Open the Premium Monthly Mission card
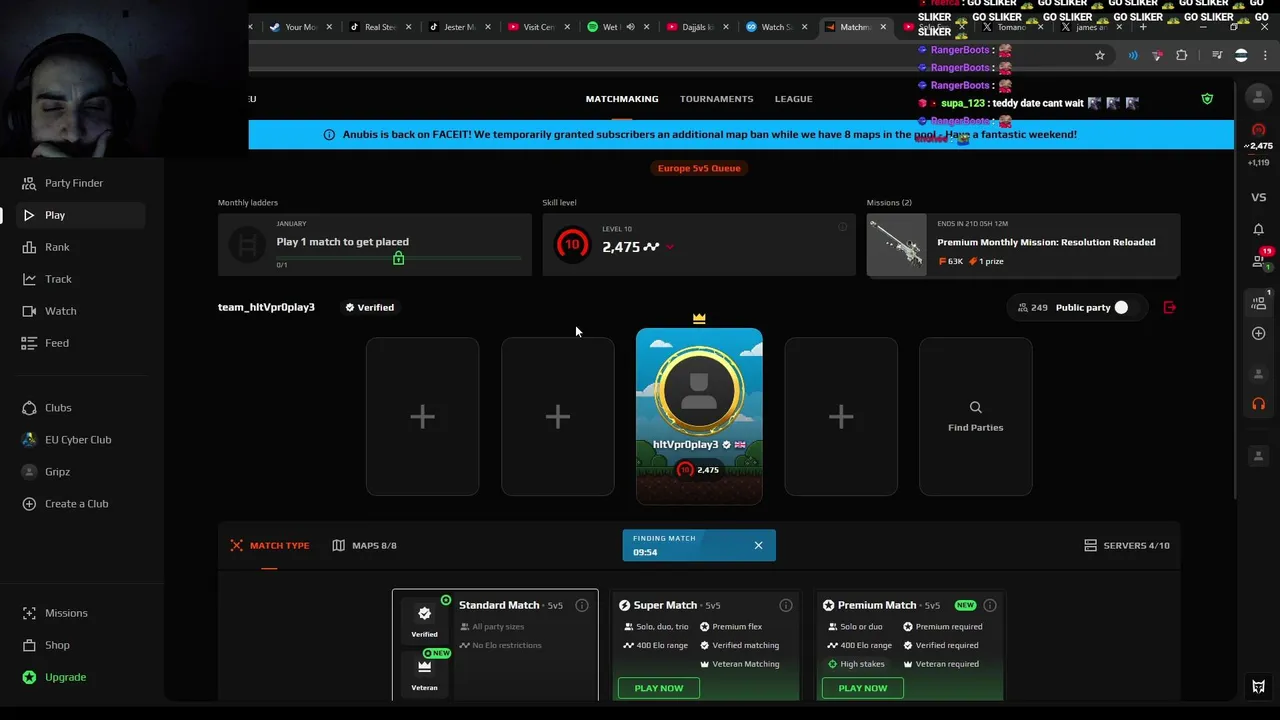Image resolution: width=1280 pixels, height=720 pixels. pos(1023,245)
